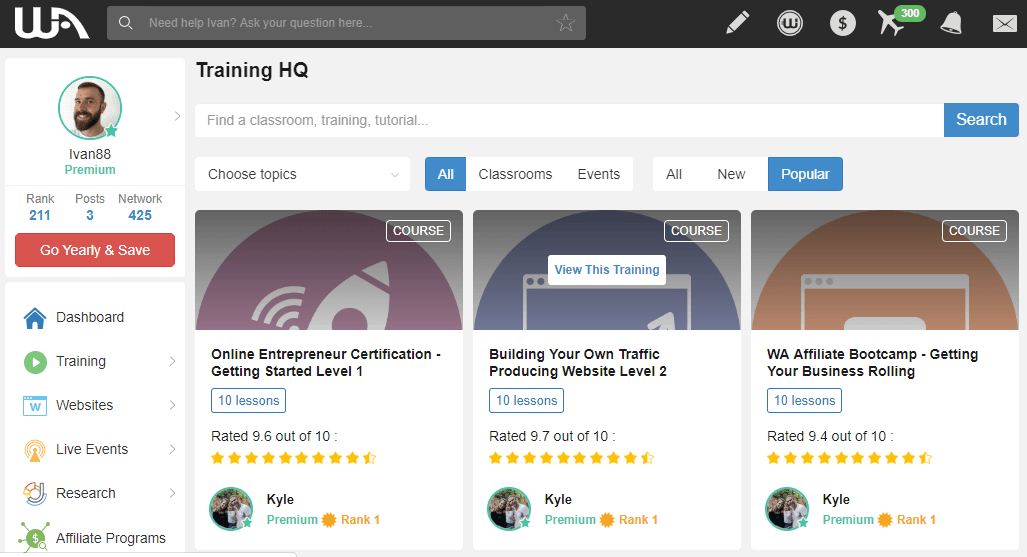Screen dimensions: 1027x557
Task: Click the blue Search button
Action: (981, 120)
